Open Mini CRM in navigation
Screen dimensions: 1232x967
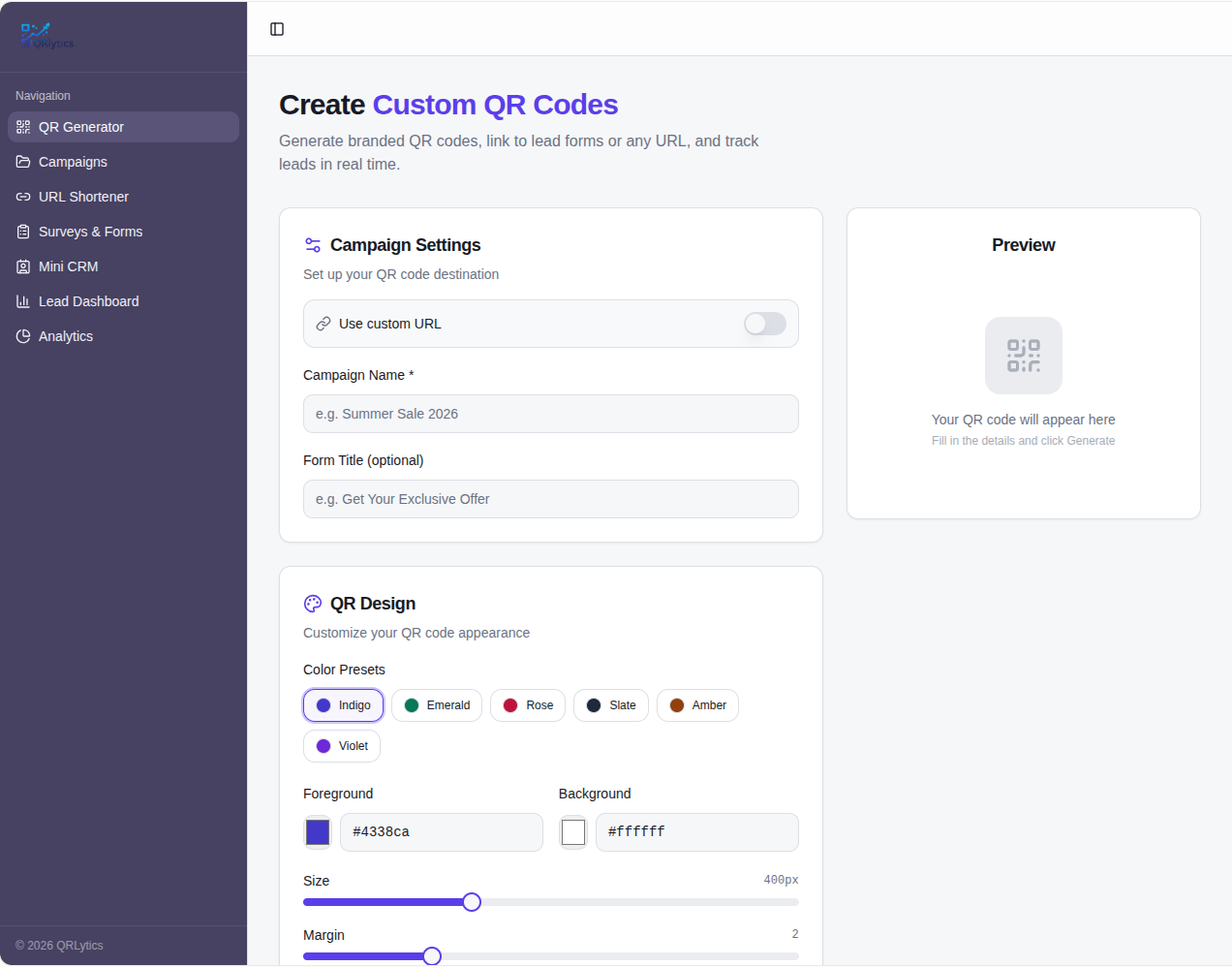[123, 266]
